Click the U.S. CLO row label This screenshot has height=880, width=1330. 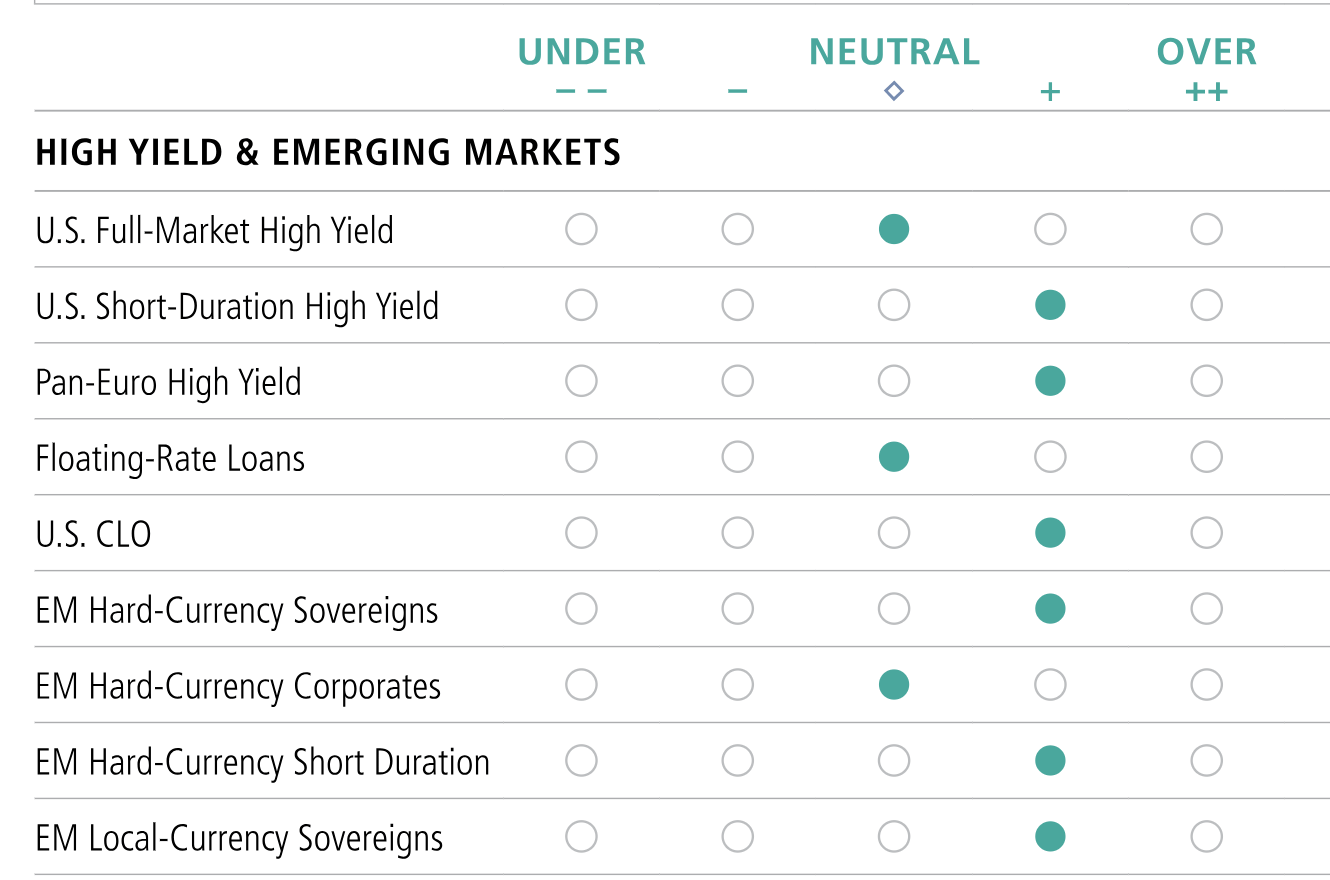click(93, 535)
